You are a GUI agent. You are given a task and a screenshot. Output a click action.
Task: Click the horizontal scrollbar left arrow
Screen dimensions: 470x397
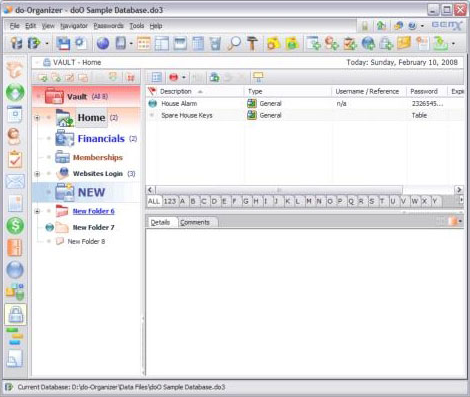pyautogui.click(x=150, y=190)
